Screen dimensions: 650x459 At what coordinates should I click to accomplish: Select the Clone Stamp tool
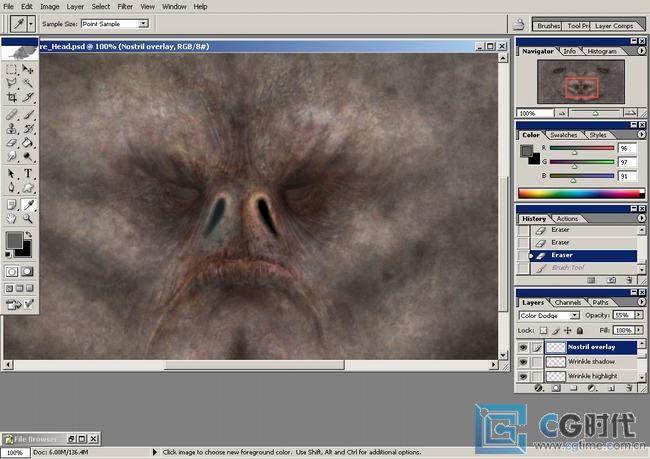point(12,129)
